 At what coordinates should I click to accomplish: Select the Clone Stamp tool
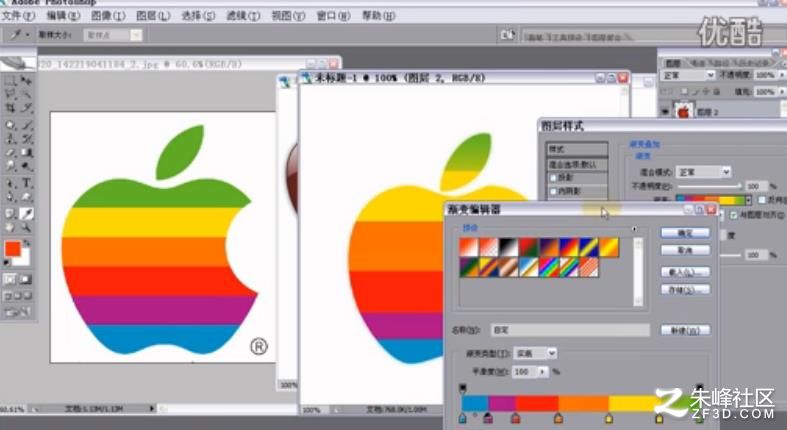tap(10, 139)
